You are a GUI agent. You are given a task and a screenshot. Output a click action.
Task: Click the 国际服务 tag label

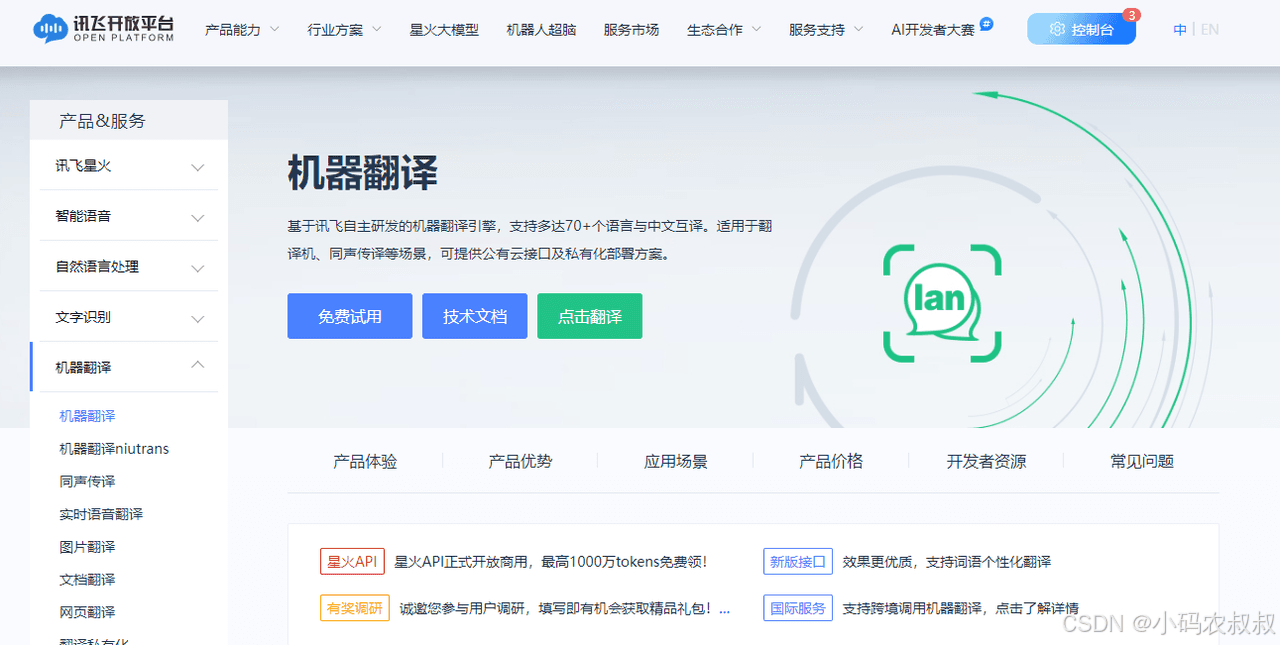798,607
